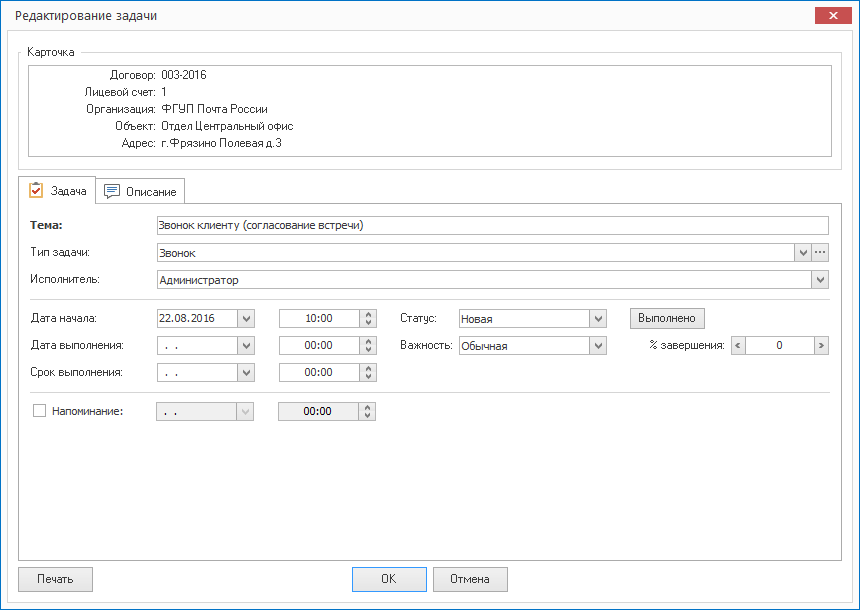Open the Дата выполнения date dropdown

click(x=246, y=346)
